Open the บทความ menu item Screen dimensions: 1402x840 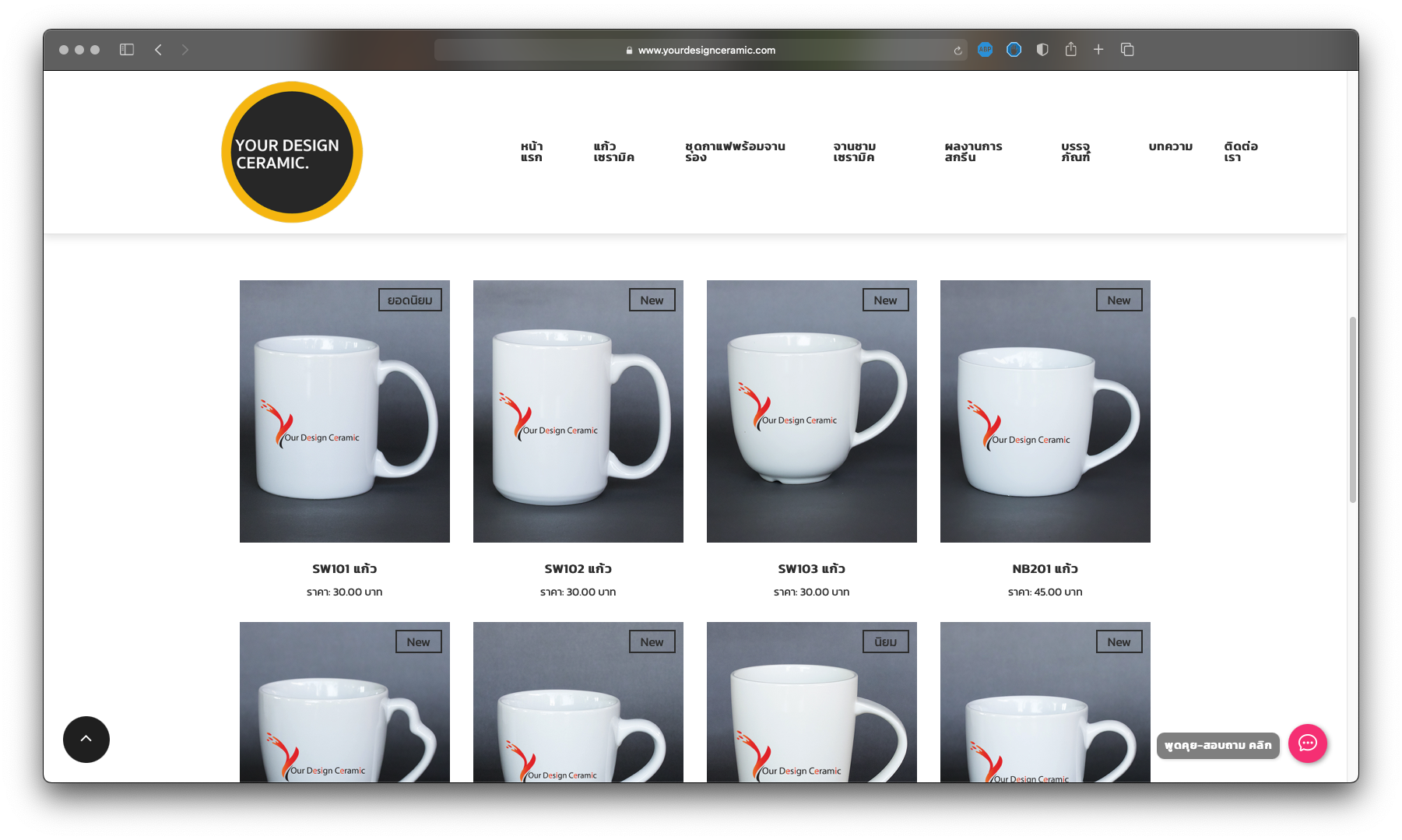(1170, 146)
